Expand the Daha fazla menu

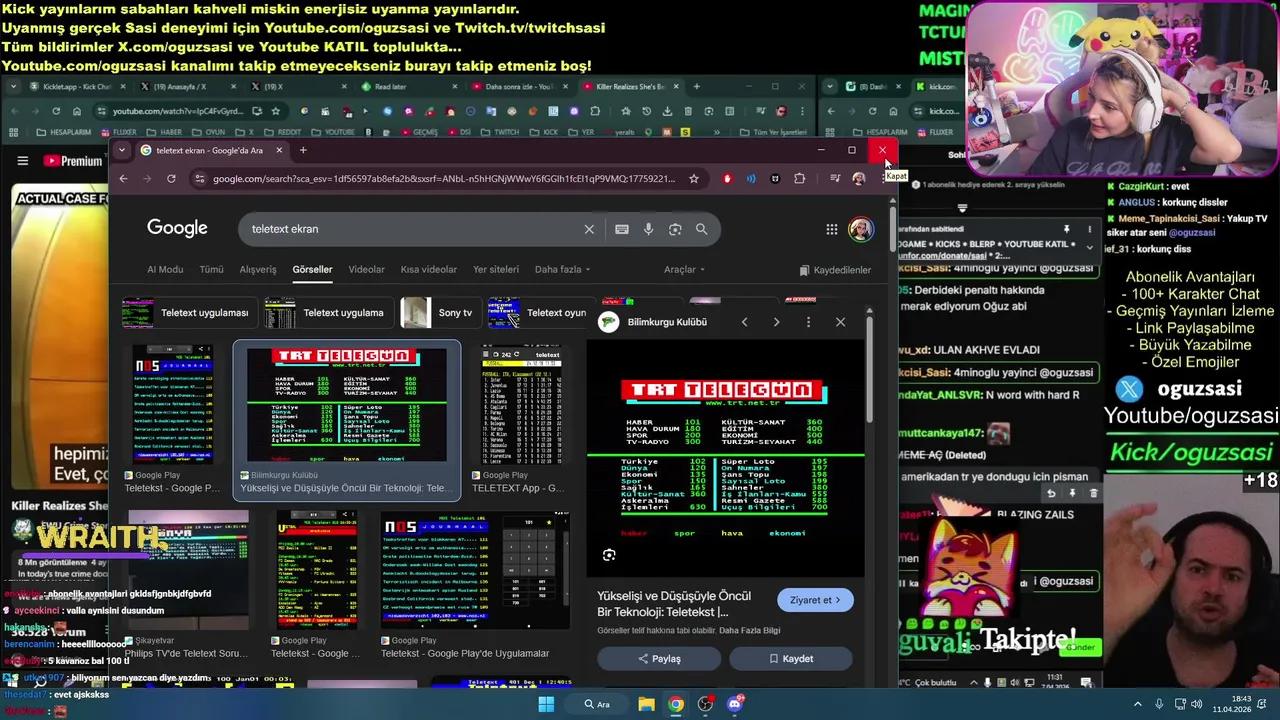pyautogui.click(x=562, y=269)
